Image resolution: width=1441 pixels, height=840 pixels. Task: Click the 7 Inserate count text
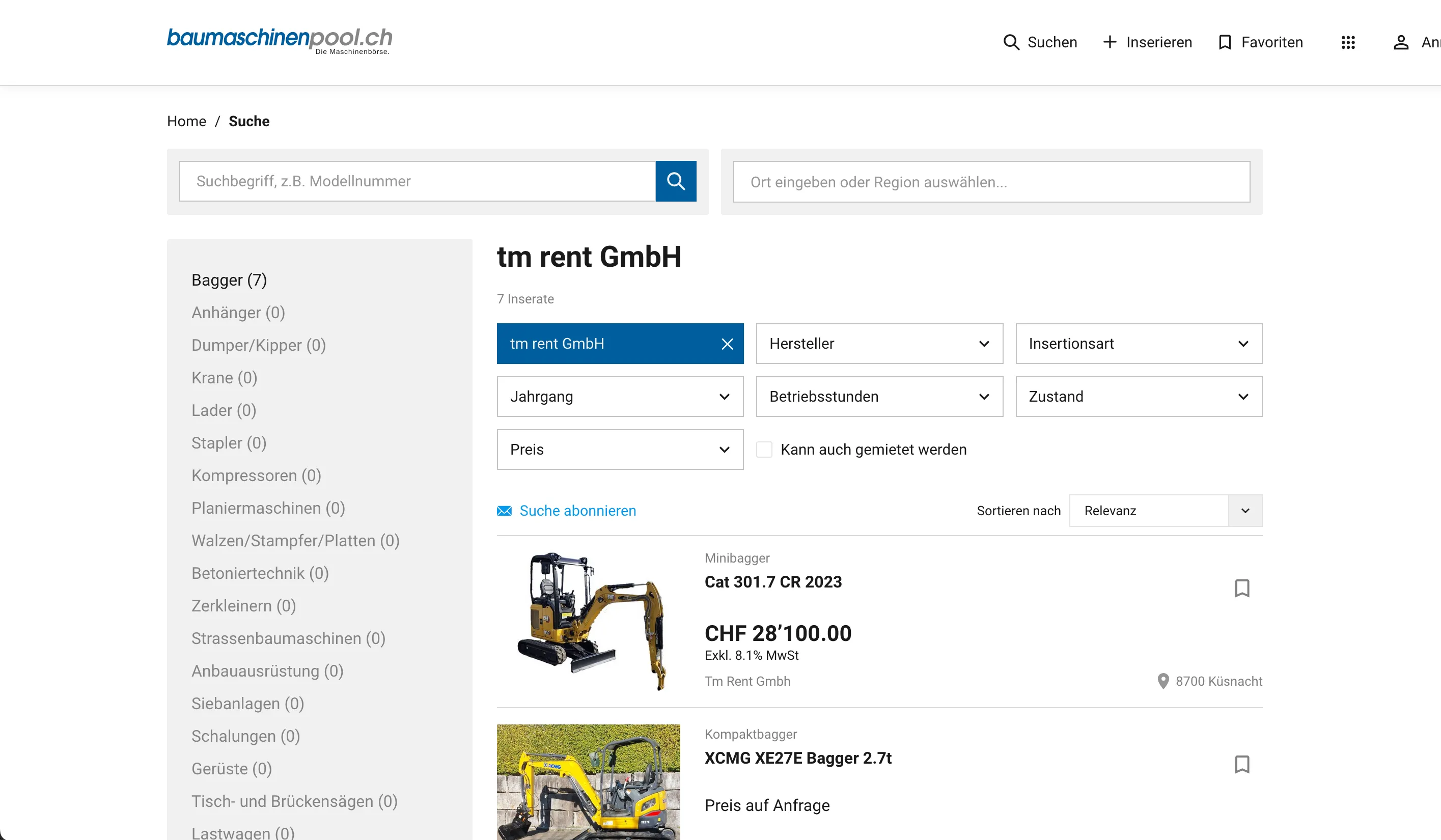pyautogui.click(x=525, y=299)
